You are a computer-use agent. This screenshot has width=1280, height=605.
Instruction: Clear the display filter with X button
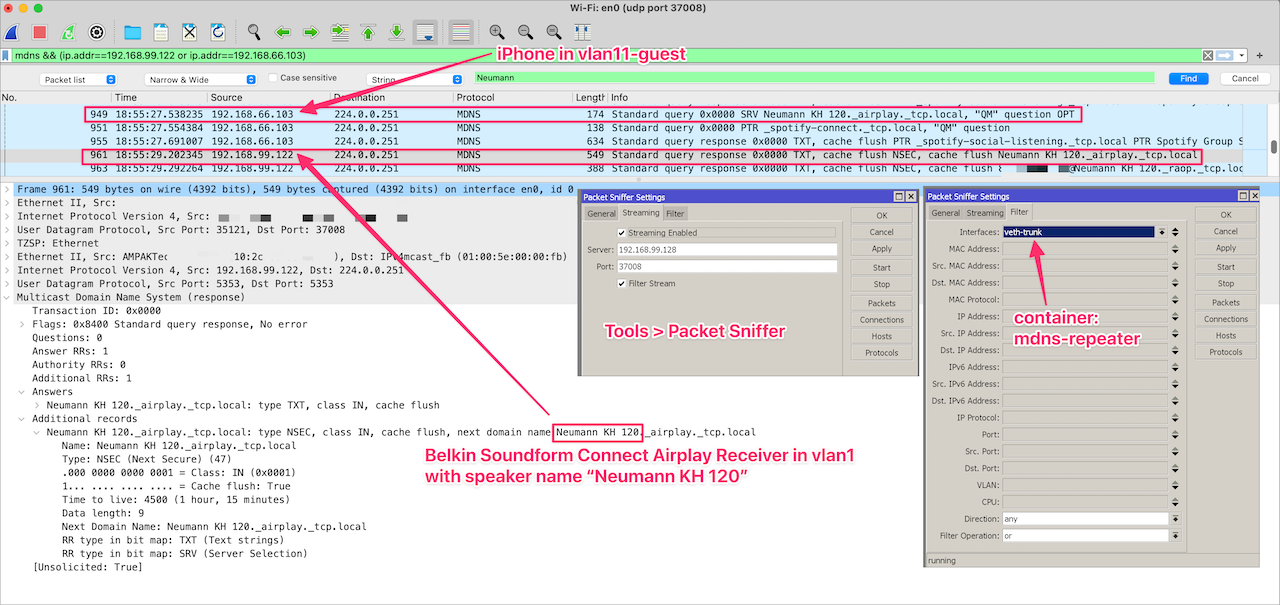pos(1208,55)
